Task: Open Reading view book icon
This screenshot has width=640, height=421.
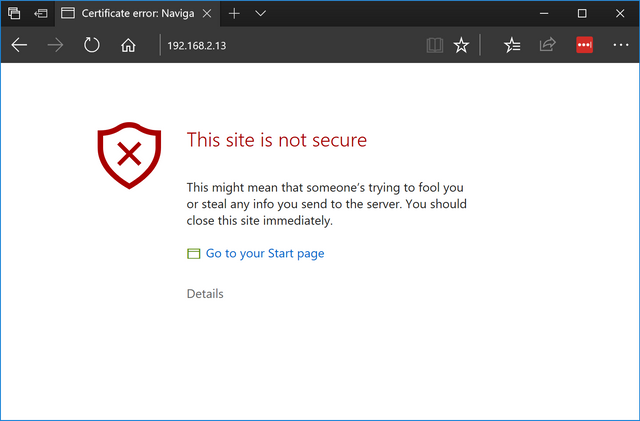Action: click(435, 45)
